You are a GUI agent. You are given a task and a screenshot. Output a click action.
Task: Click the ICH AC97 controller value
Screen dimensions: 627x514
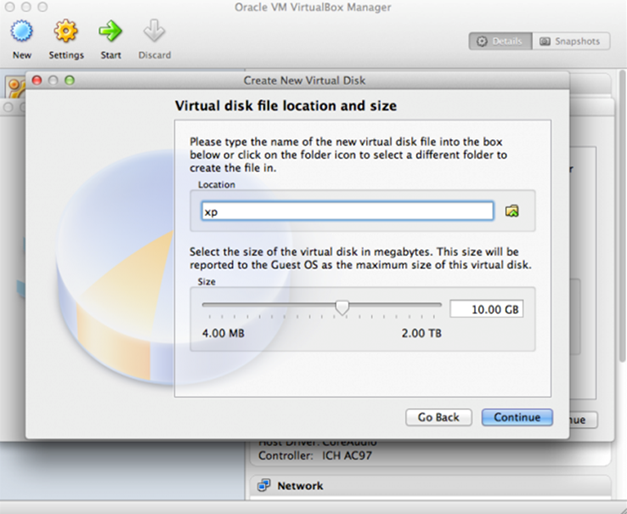[x=347, y=456]
